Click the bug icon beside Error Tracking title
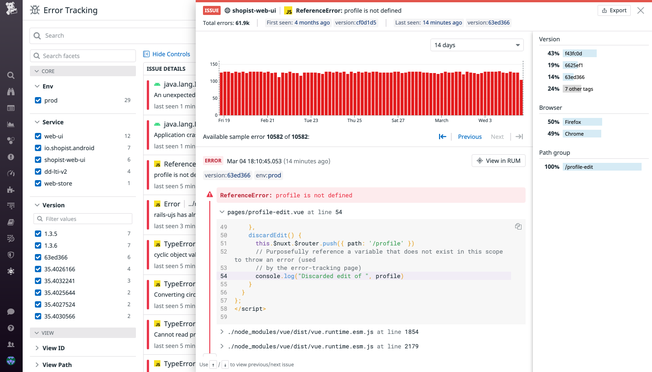 tap(35, 10)
